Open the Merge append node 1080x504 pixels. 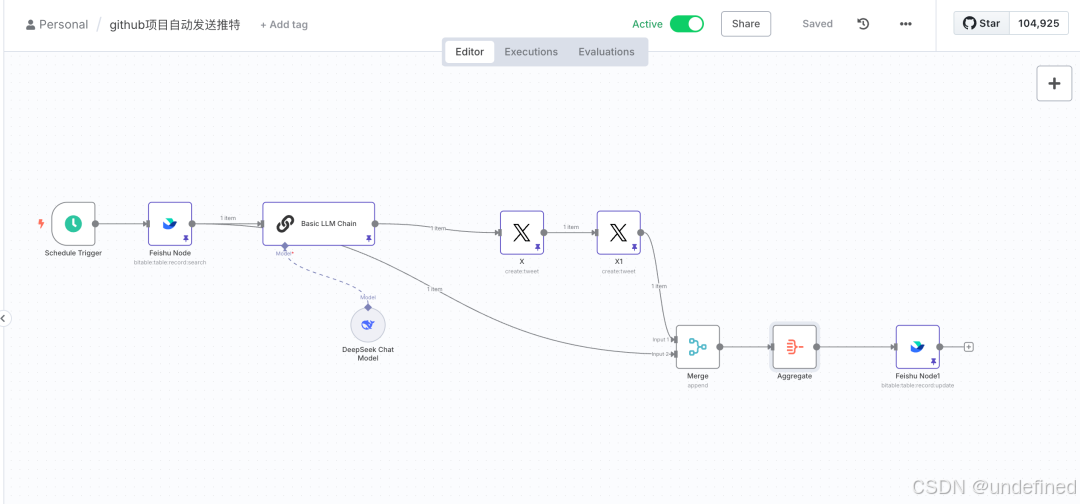[698, 347]
